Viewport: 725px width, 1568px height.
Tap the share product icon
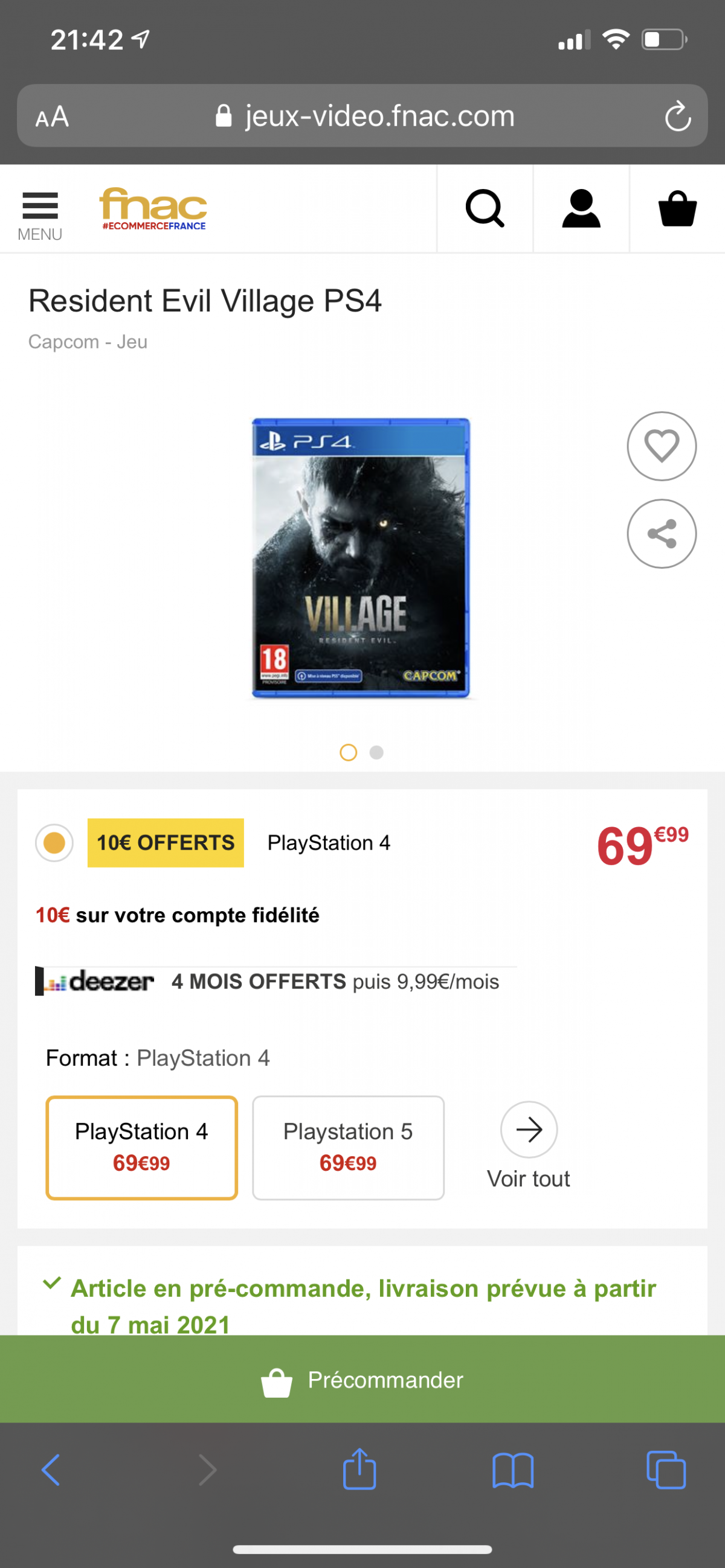(x=662, y=533)
